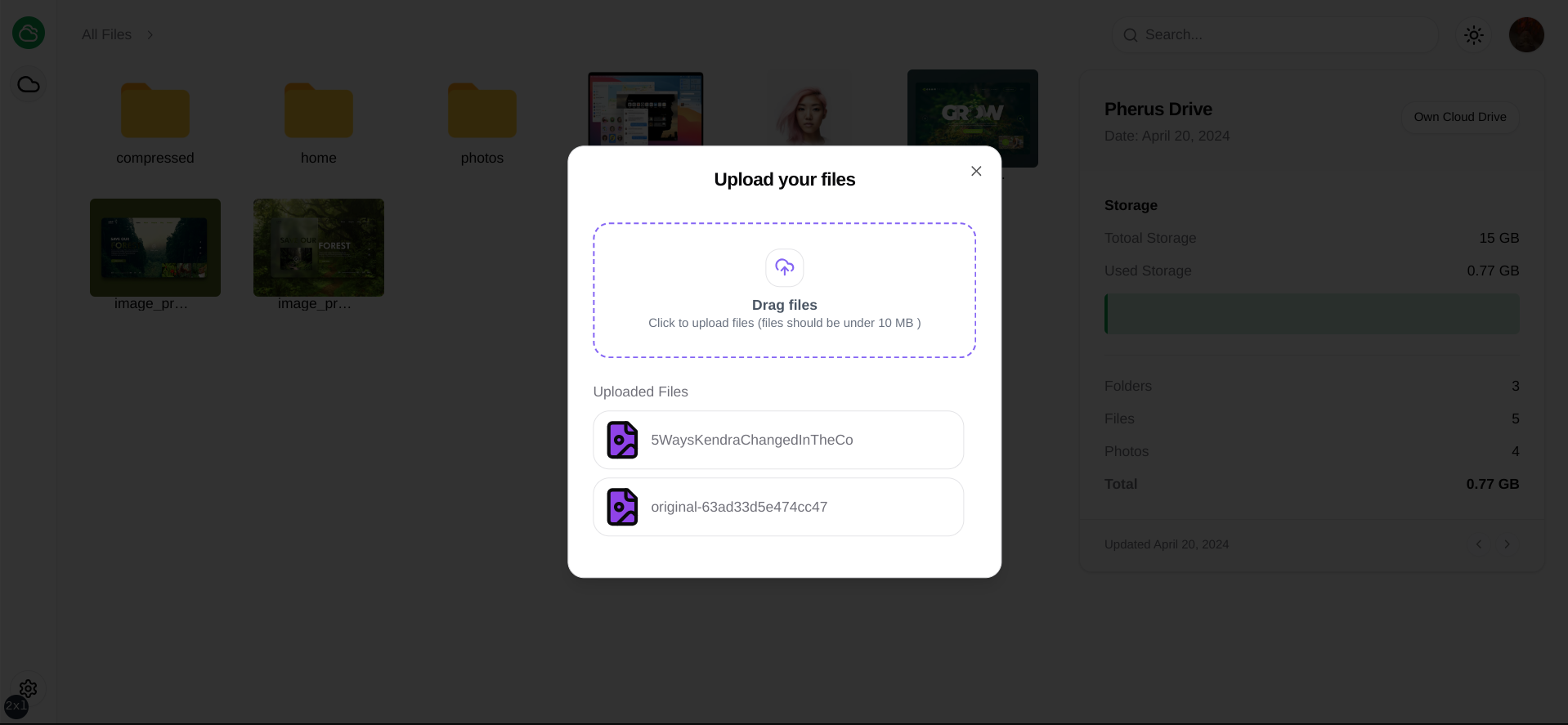The height and width of the screenshot is (725, 1568).
Task: Click the Updated April 20, 2024 text
Action: 1167,544
